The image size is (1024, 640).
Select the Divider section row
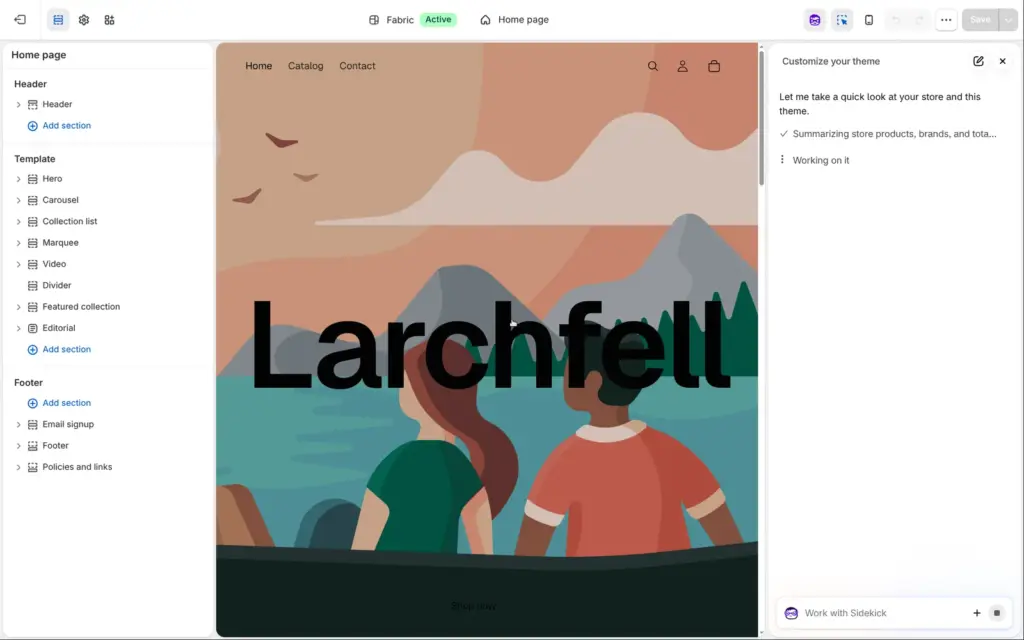108,285
